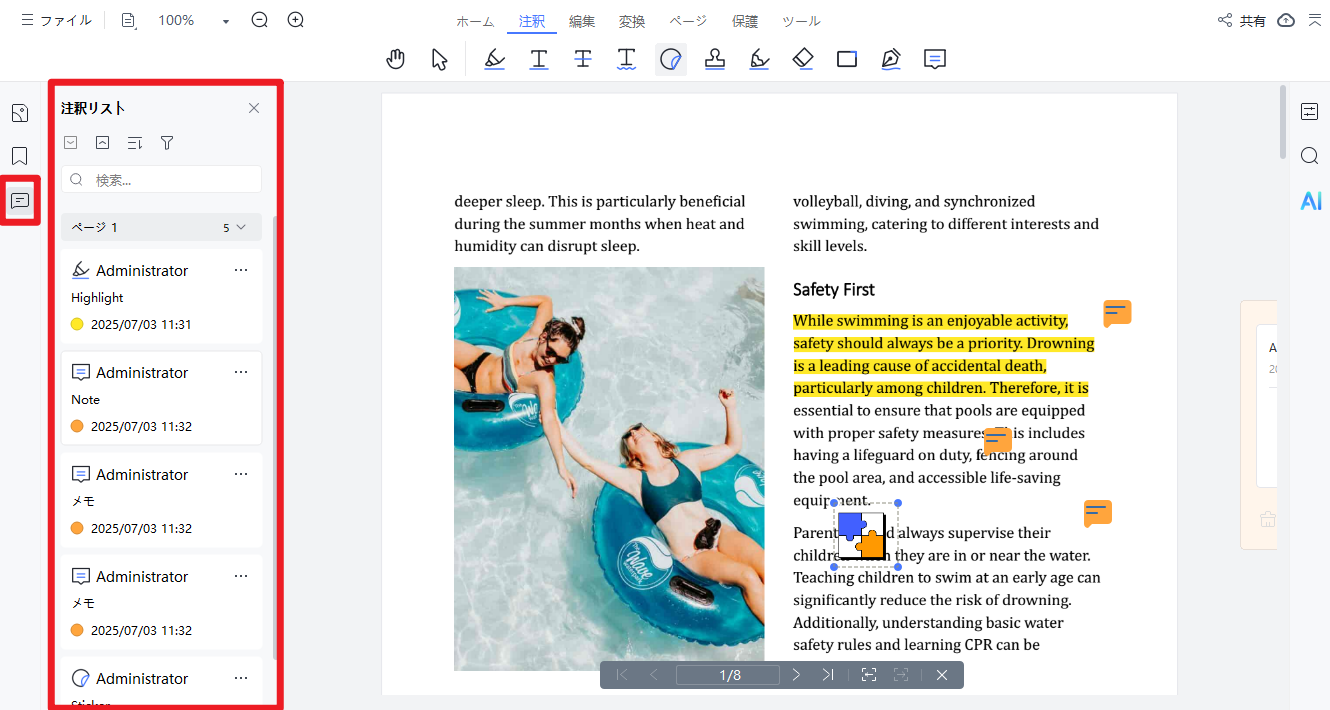Collapse the ページ 1 annotation group
The width and height of the screenshot is (1330, 710).
click(241, 227)
